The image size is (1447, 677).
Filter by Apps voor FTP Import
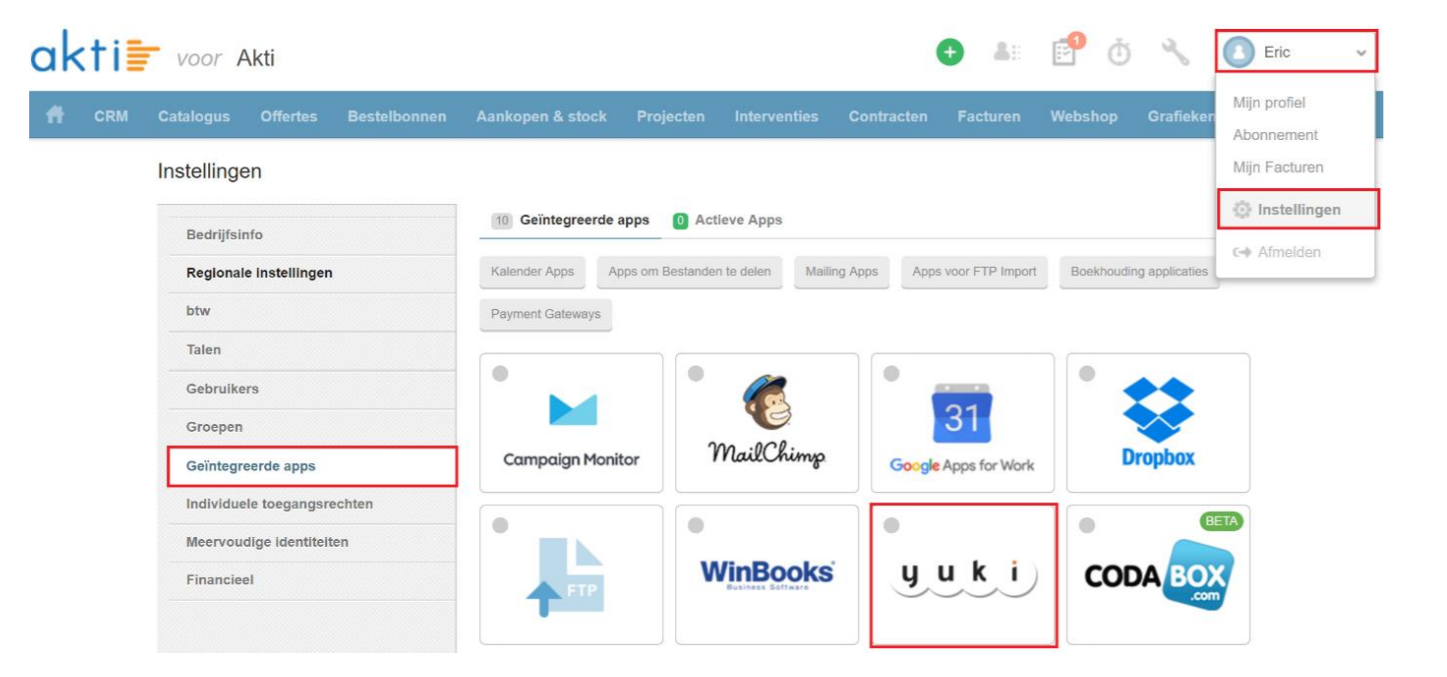974,271
